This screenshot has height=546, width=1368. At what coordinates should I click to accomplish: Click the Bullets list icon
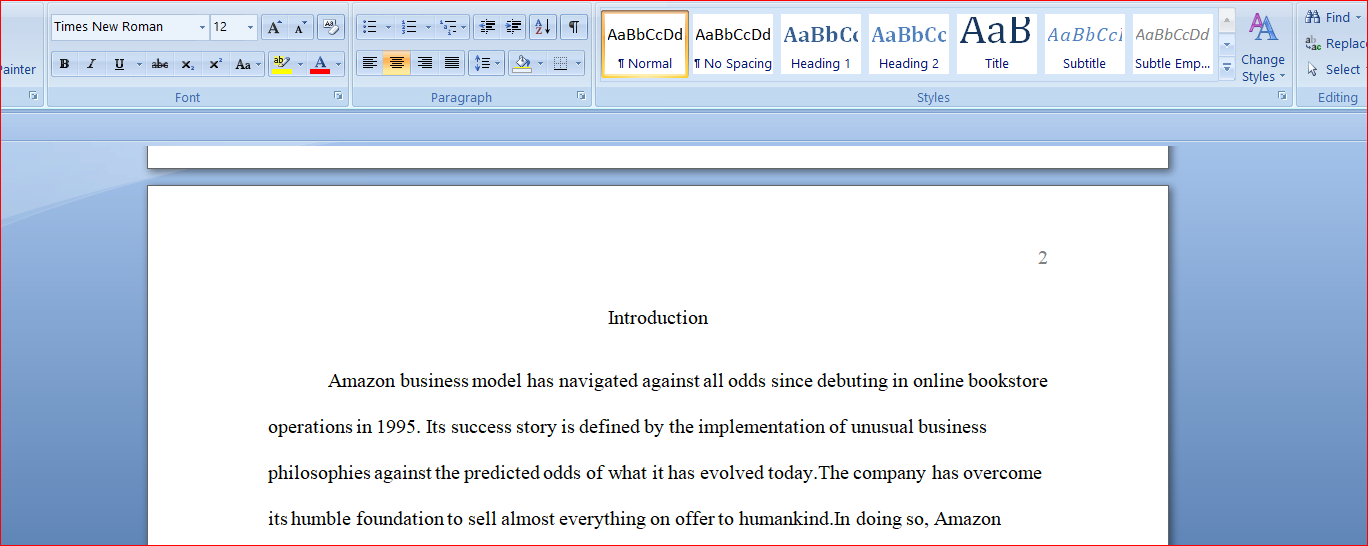370,27
